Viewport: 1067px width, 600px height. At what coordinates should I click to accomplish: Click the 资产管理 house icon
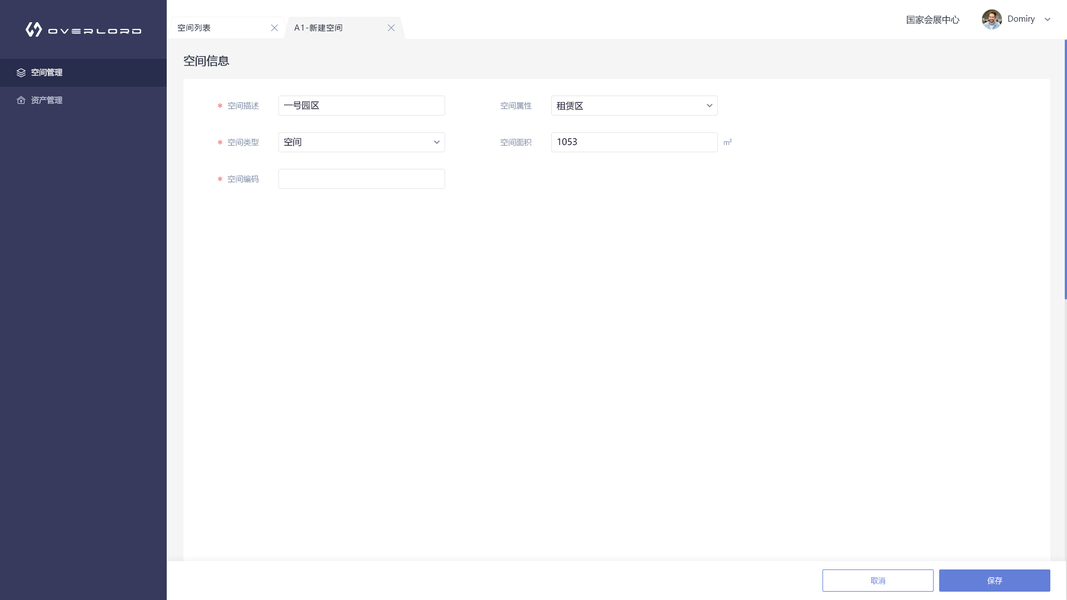[x=21, y=100]
